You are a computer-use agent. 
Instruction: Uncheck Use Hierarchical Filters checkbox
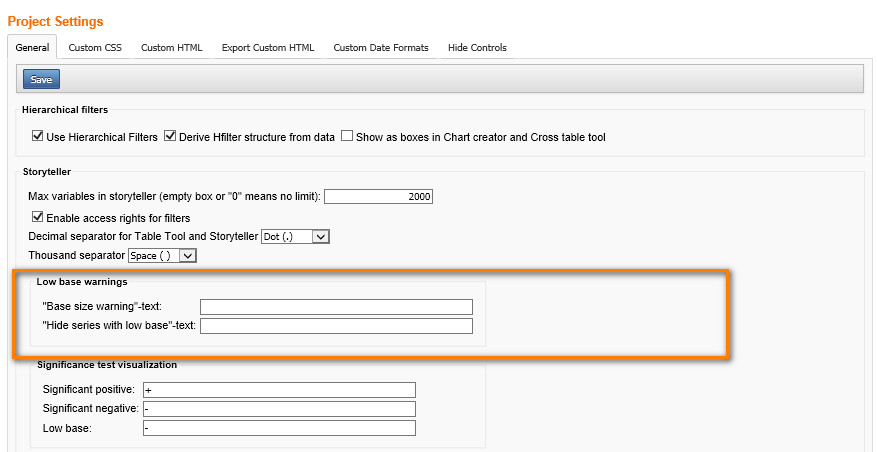[38, 137]
